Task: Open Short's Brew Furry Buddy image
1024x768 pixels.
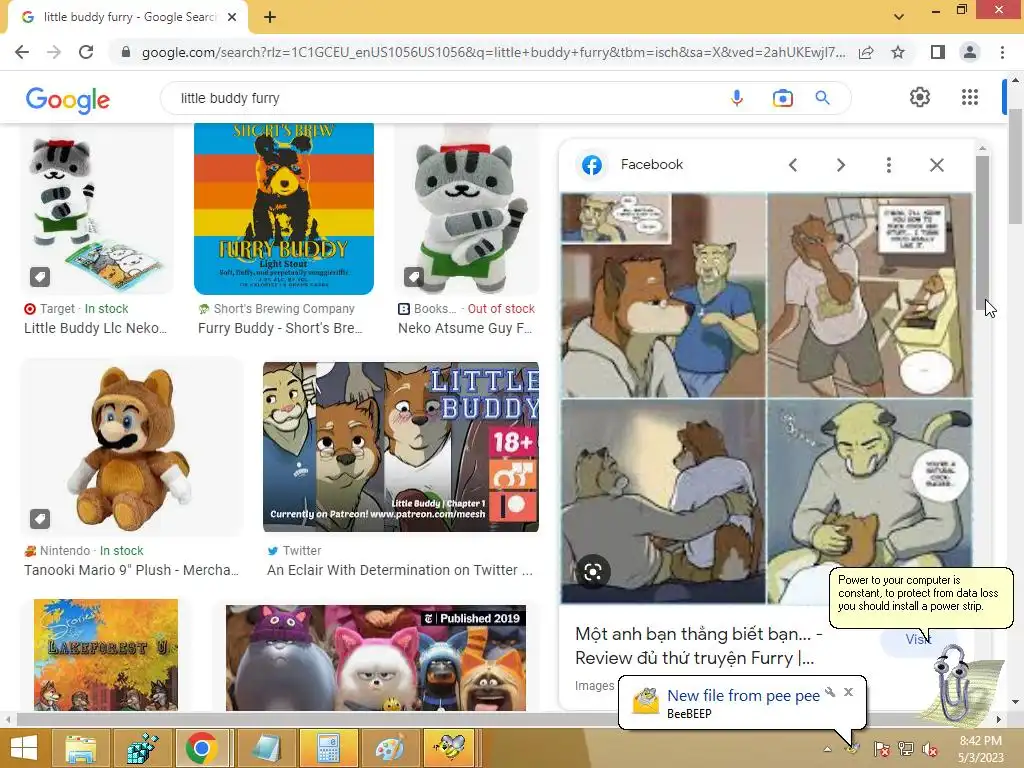Action: pyautogui.click(x=284, y=209)
